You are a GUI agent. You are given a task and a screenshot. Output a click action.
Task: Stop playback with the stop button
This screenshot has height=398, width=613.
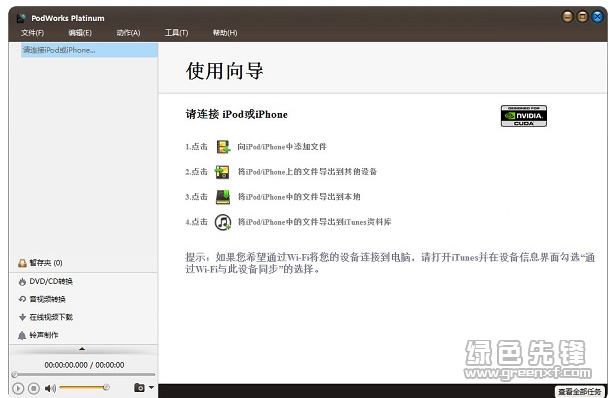point(34,388)
